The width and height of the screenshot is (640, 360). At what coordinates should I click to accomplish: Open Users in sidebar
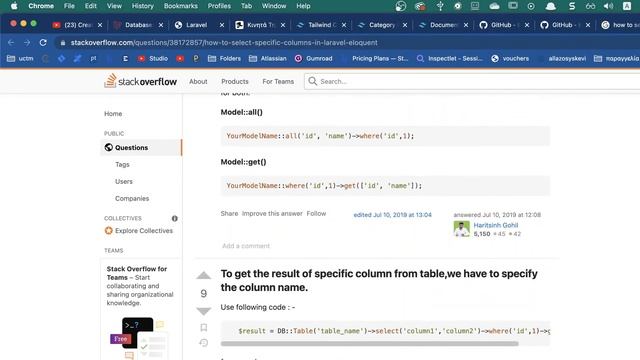124,181
